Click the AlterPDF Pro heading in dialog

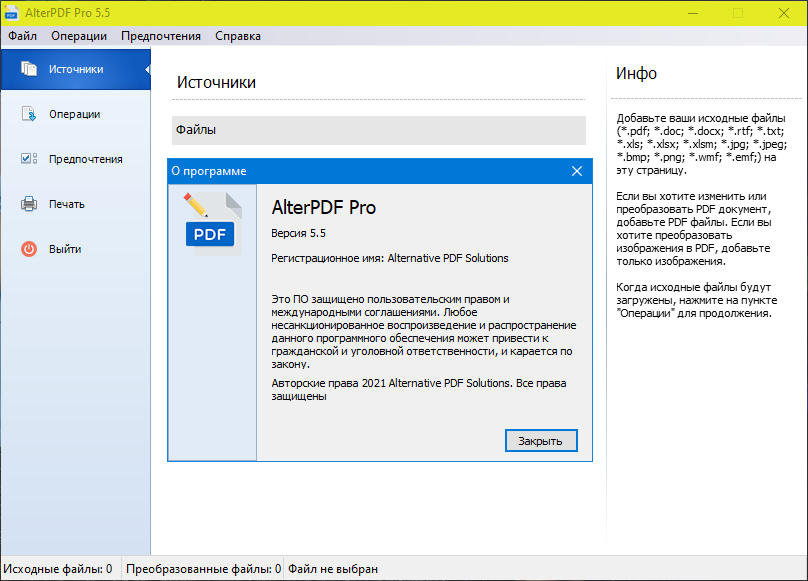click(x=324, y=207)
